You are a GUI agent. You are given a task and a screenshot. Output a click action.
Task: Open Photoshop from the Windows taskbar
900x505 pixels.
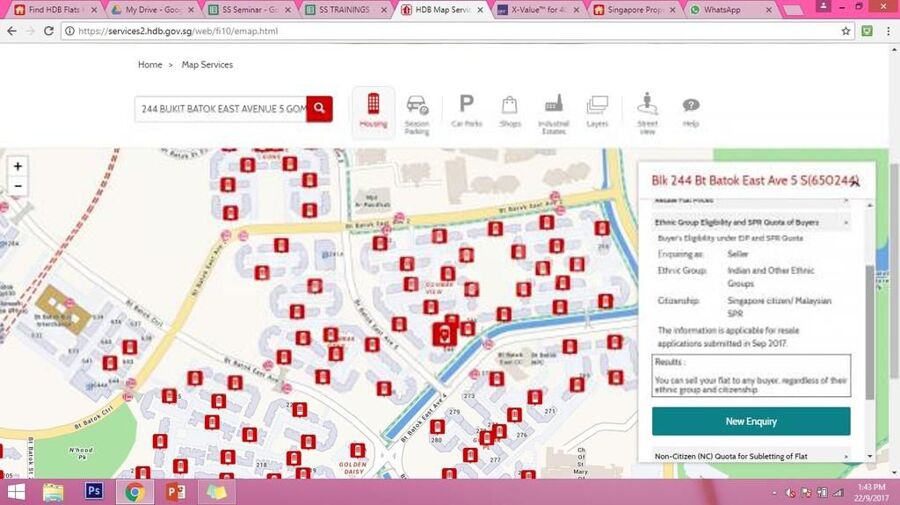coord(94,492)
